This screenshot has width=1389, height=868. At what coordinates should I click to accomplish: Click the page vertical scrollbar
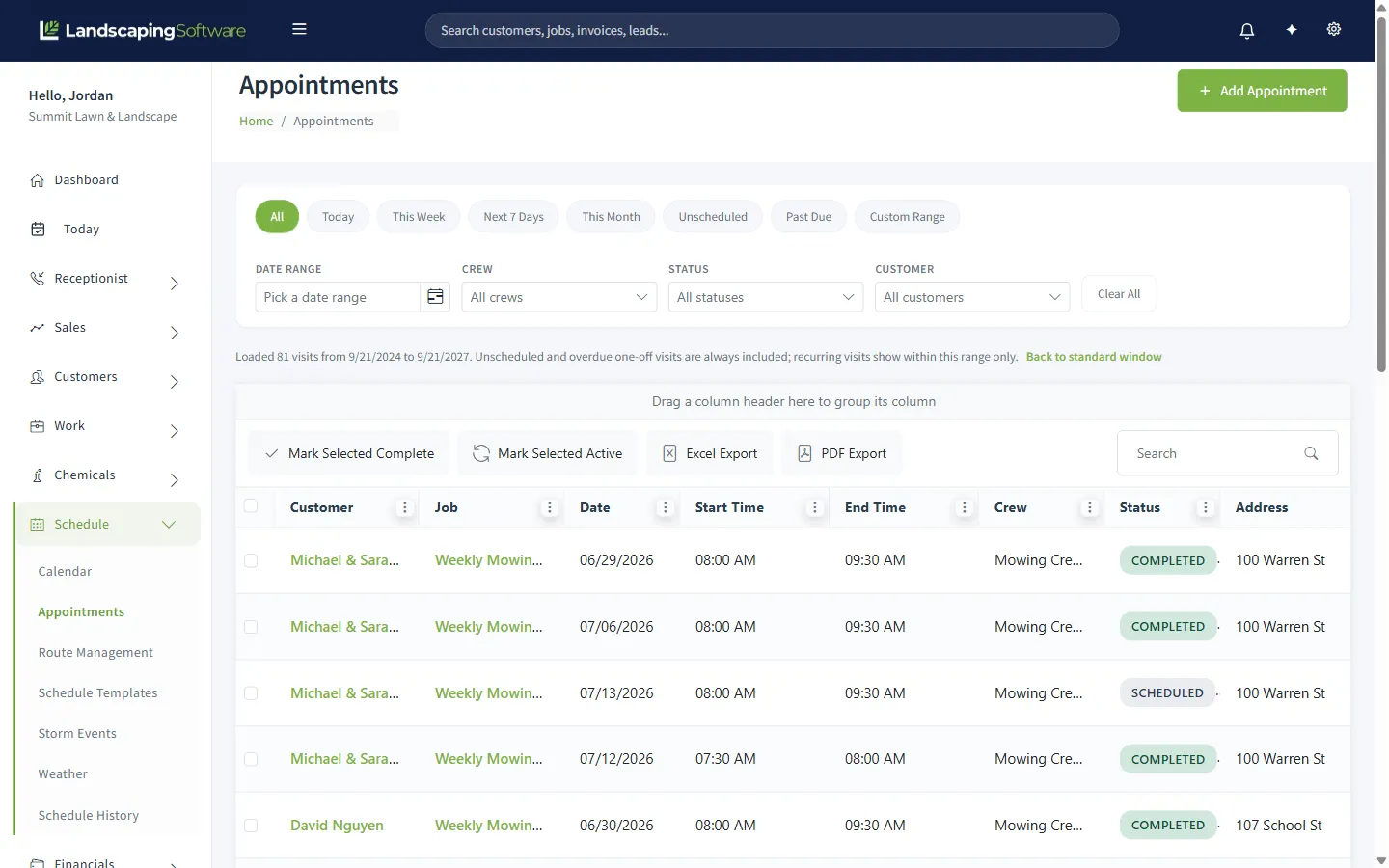(x=1381, y=193)
